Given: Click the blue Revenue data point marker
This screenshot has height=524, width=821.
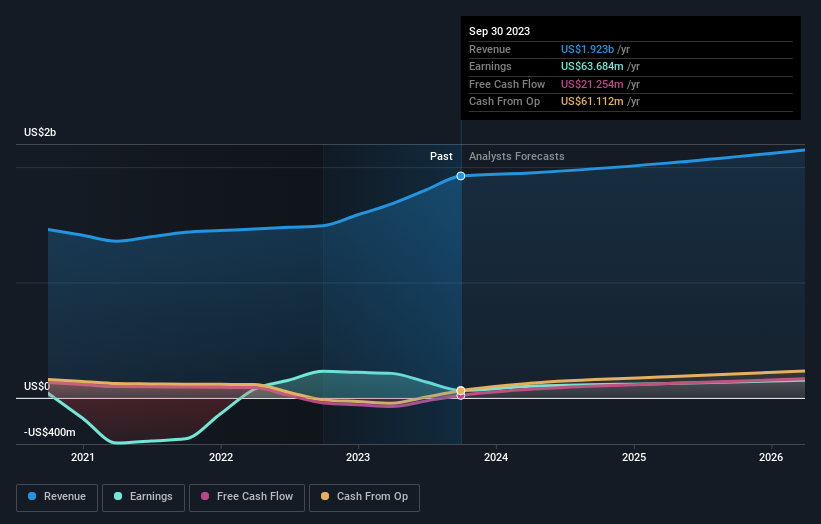Looking at the screenshot, I should click(461, 176).
